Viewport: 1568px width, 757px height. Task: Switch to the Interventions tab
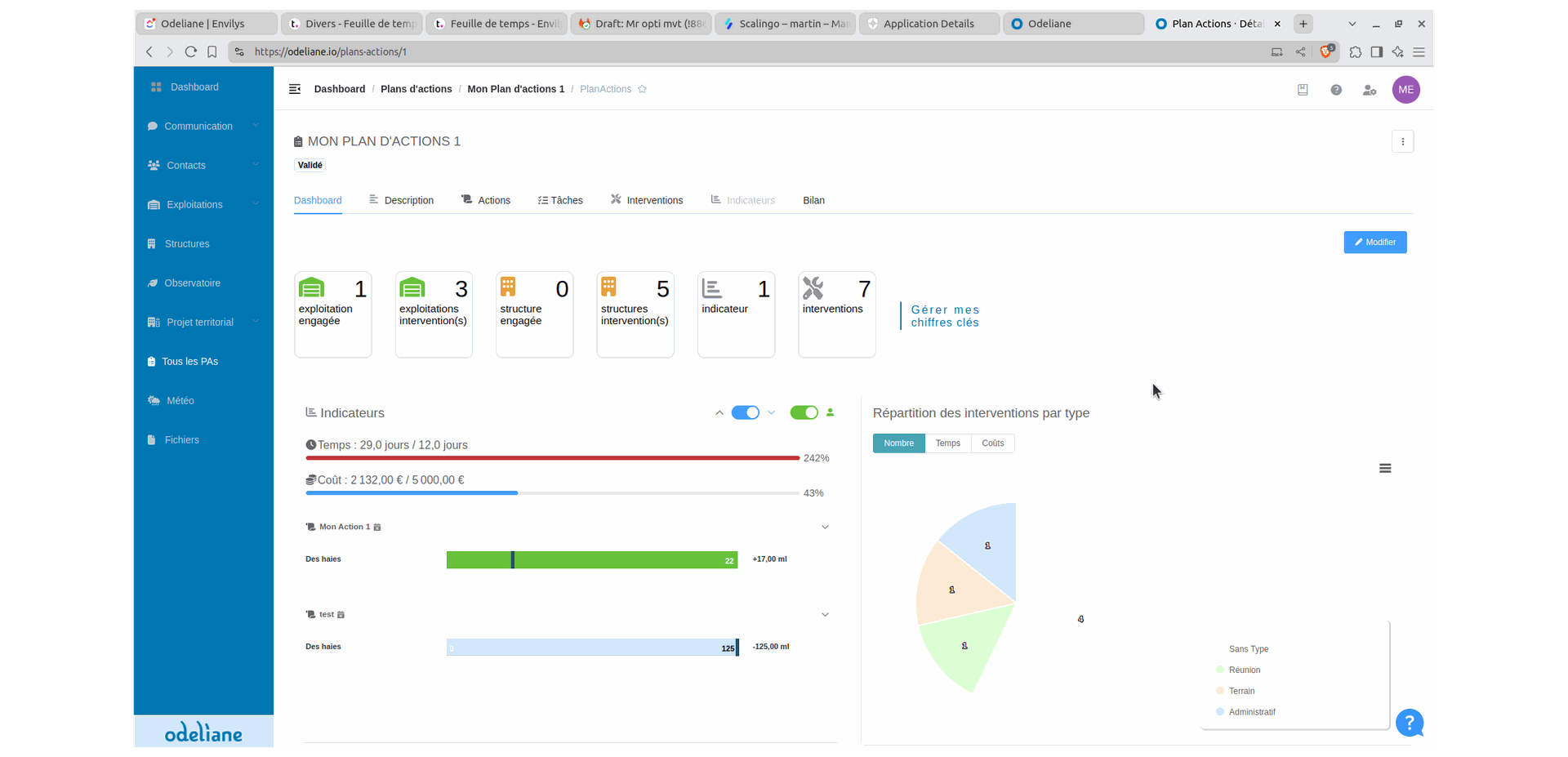(x=647, y=200)
